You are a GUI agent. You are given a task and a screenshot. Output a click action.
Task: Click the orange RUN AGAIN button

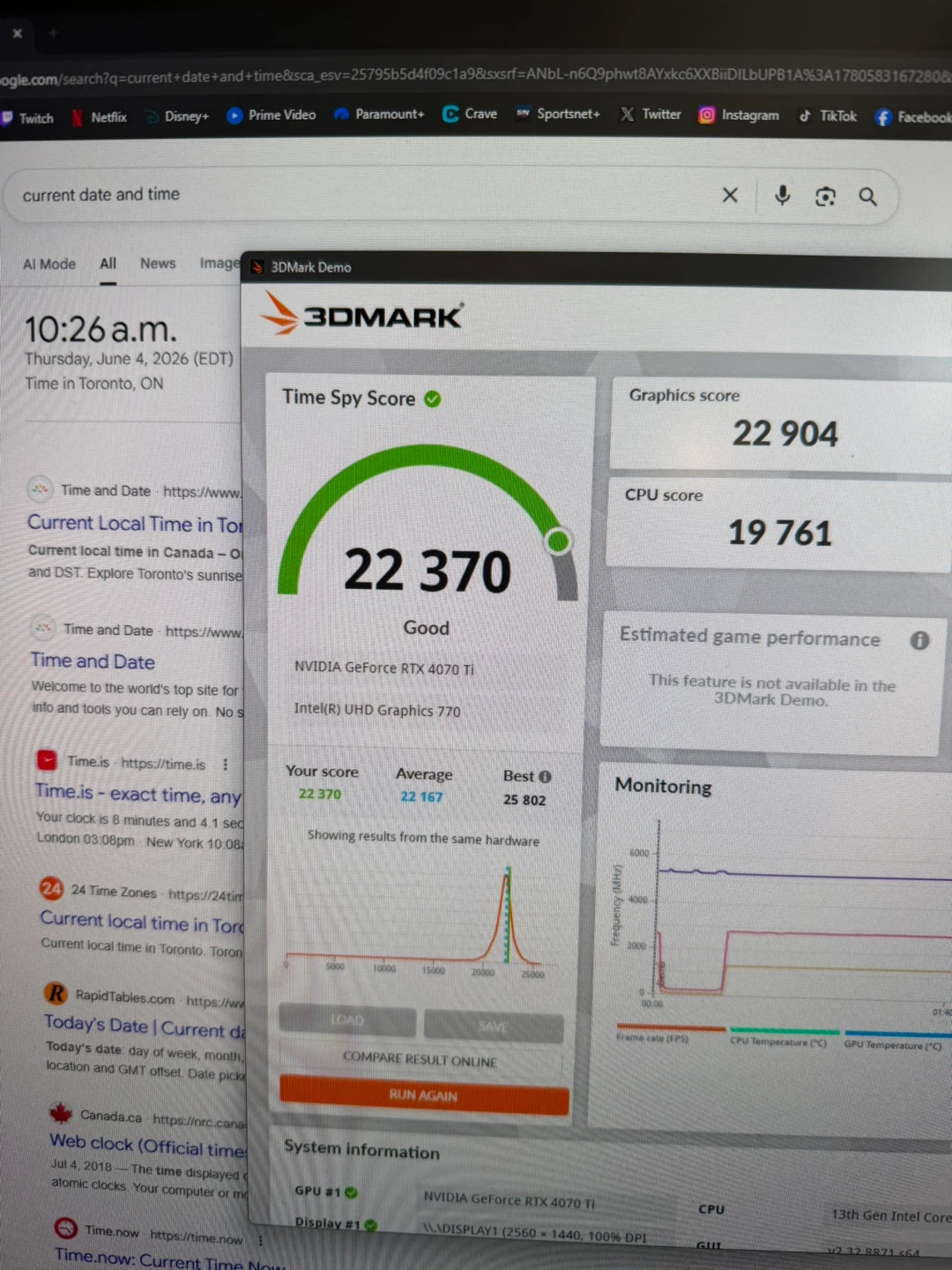pos(424,1094)
